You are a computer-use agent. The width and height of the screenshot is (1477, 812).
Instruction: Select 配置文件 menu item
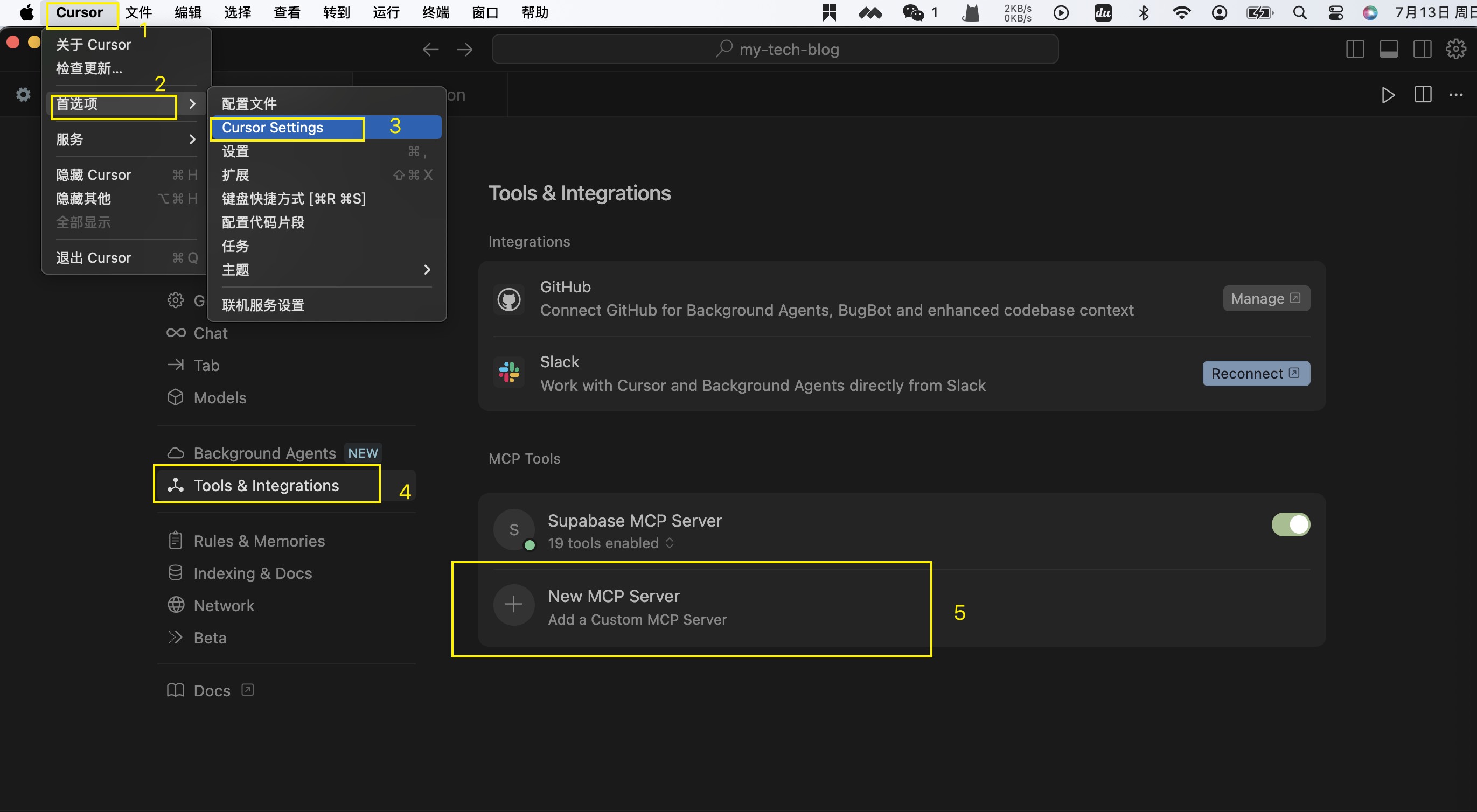326,104
